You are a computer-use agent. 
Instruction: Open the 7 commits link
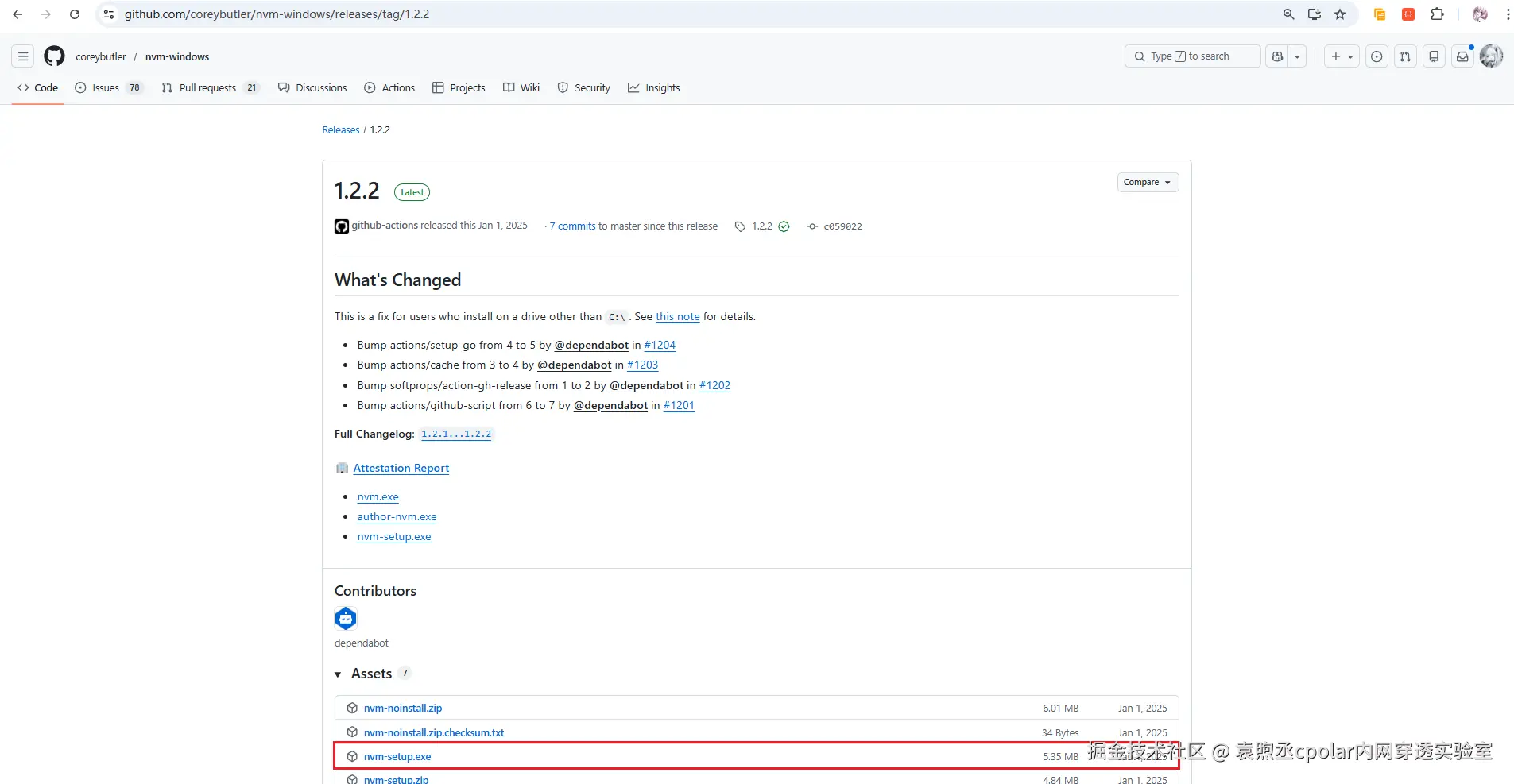[x=572, y=226]
